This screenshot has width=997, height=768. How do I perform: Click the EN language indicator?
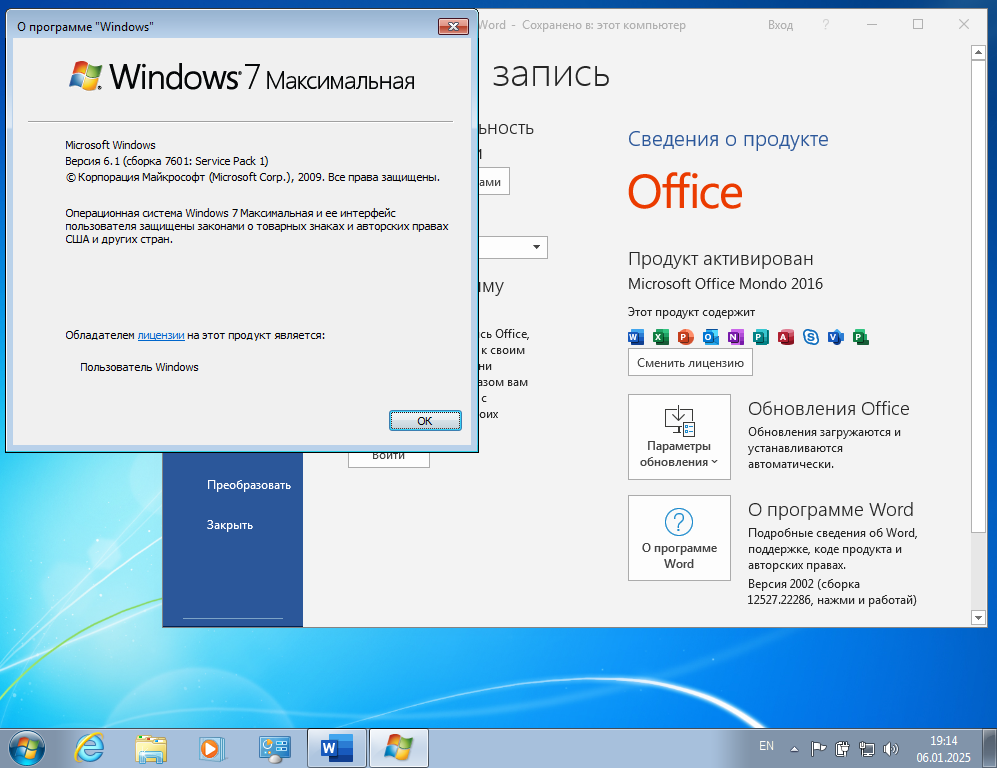click(766, 746)
